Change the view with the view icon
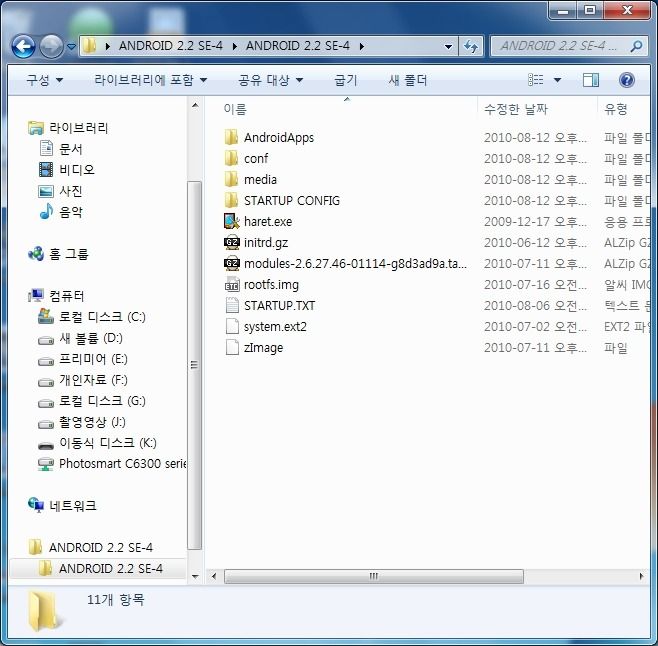This screenshot has width=658, height=646. tap(535, 79)
